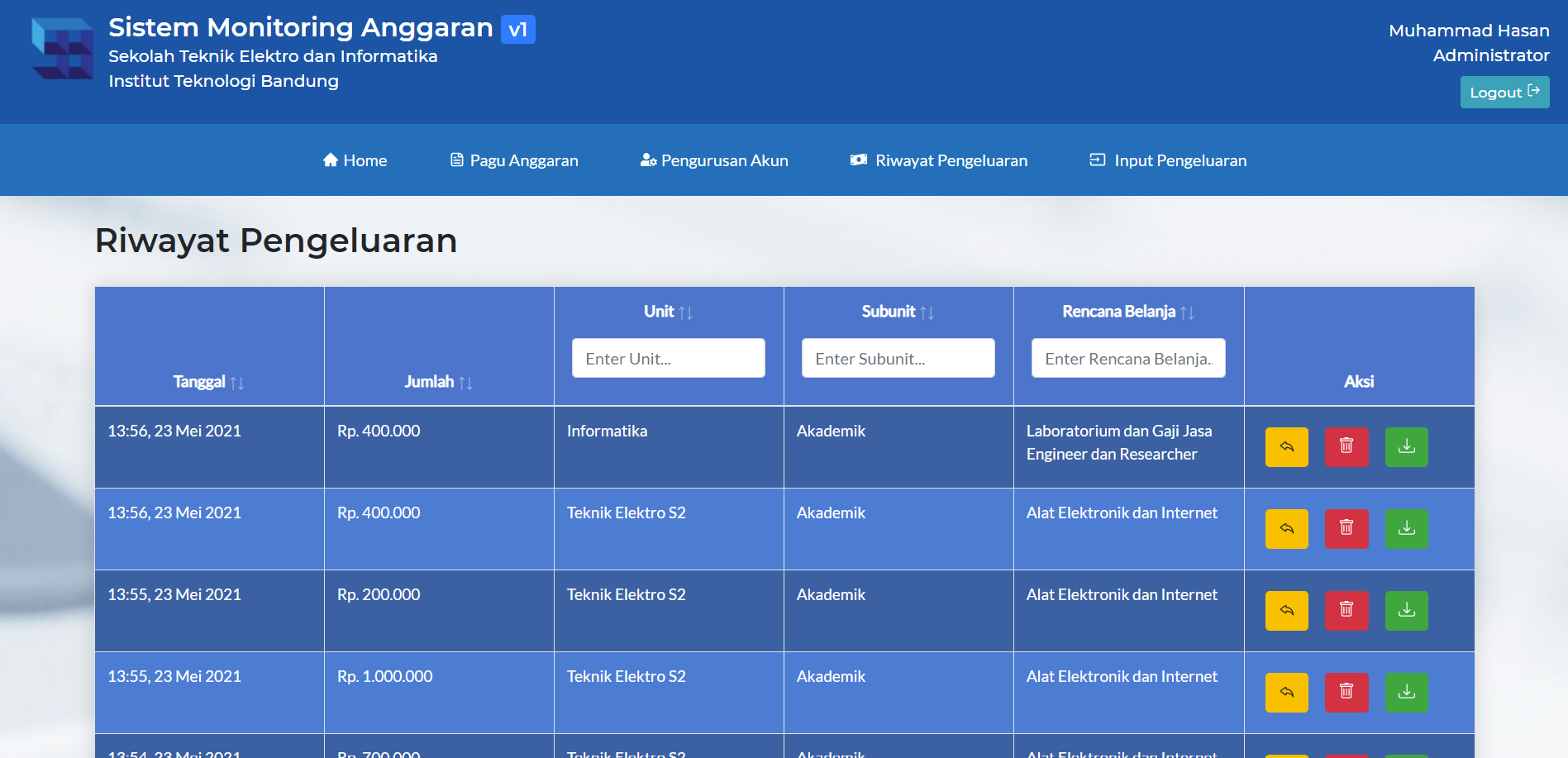Open the Pagu Anggaran menu
Screen dimensions: 1568x758
tap(514, 160)
